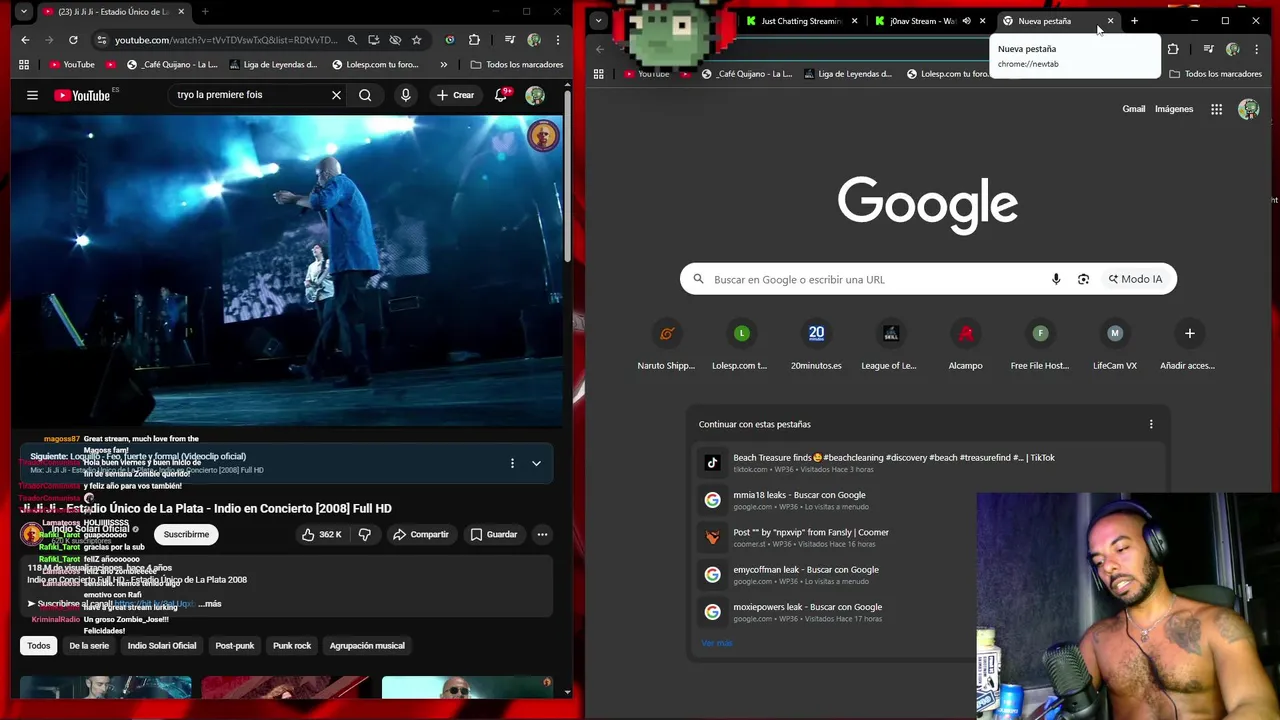This screenshot has width=1280, height=720.
Task: Filter by Indio Solari Oficial chip
Action: [162, 646]
